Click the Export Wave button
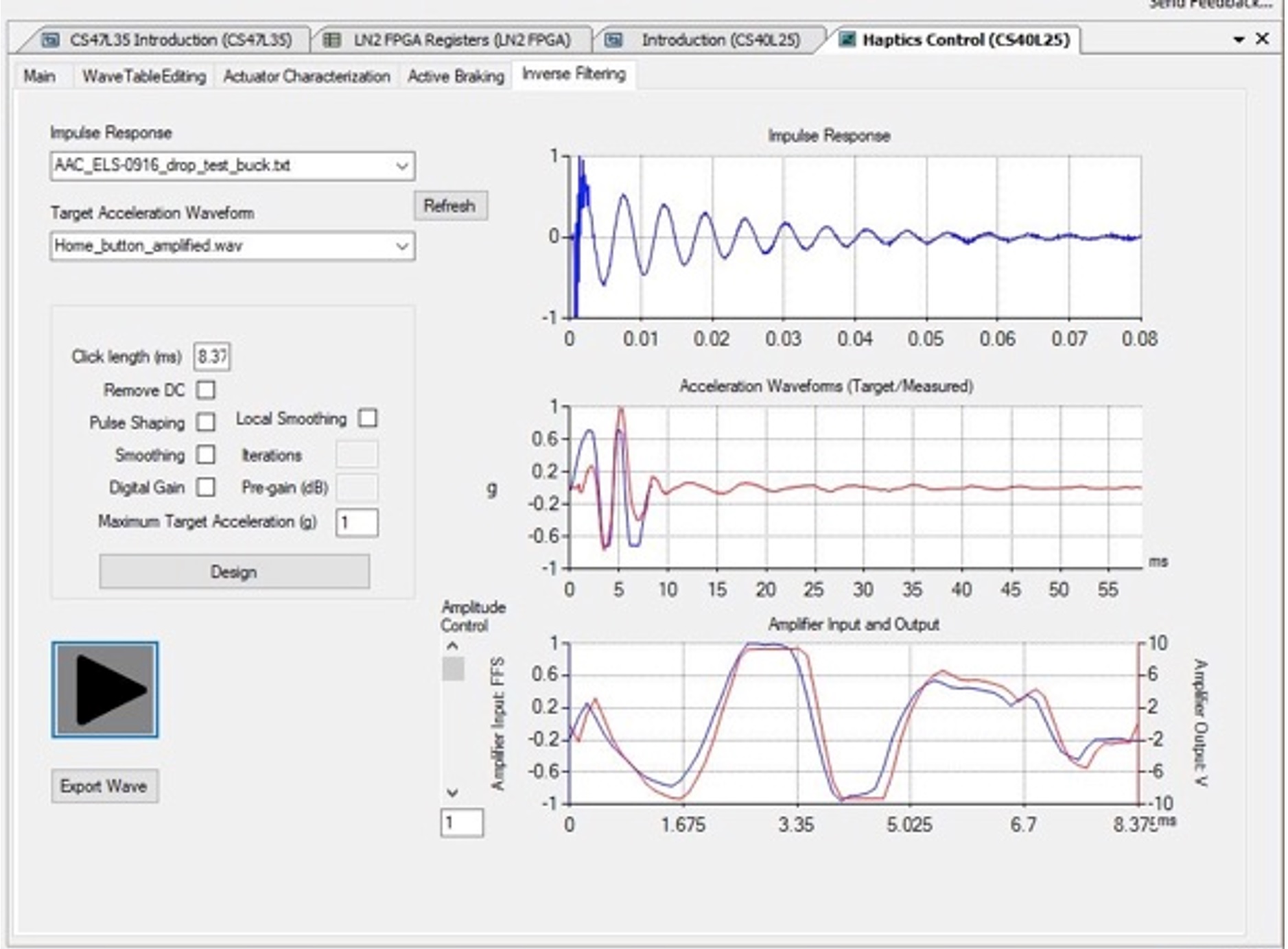The height and width of the screenshot is (949, 1288). (x=104, y=786)
